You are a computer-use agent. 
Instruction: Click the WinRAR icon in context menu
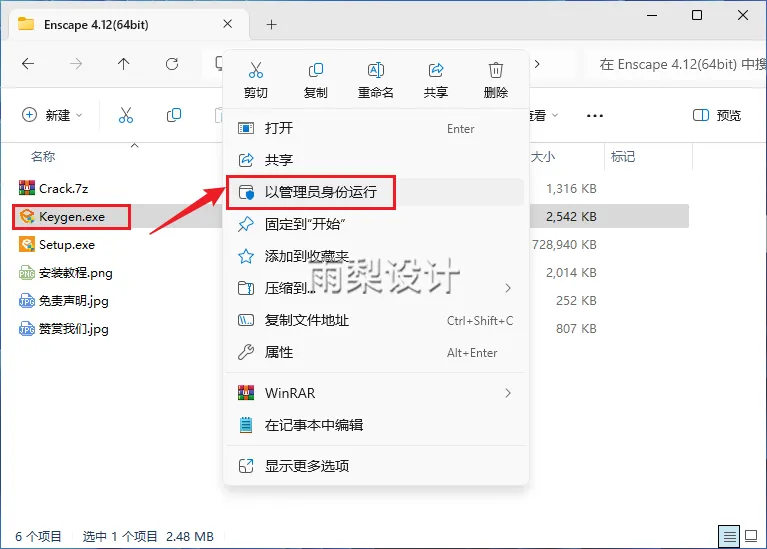click(x=246, y=393)
